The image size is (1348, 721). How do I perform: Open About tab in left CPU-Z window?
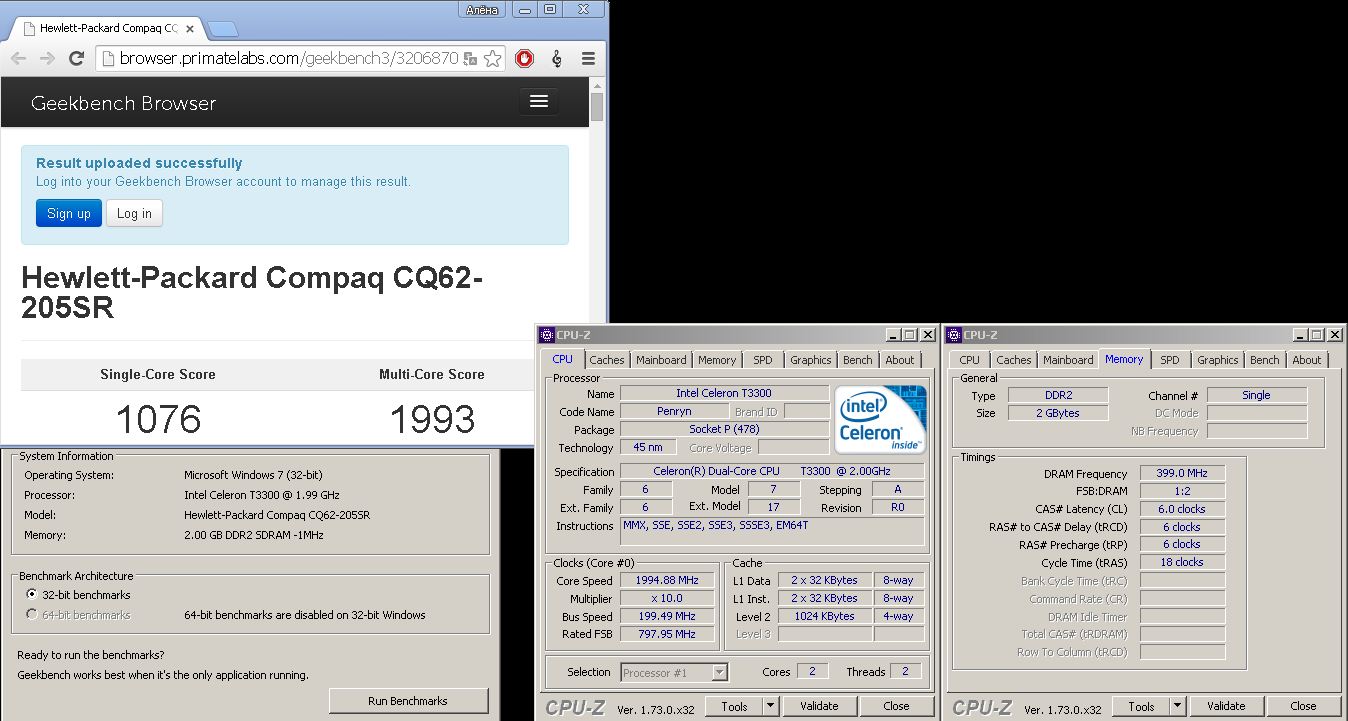pos(900,360)
